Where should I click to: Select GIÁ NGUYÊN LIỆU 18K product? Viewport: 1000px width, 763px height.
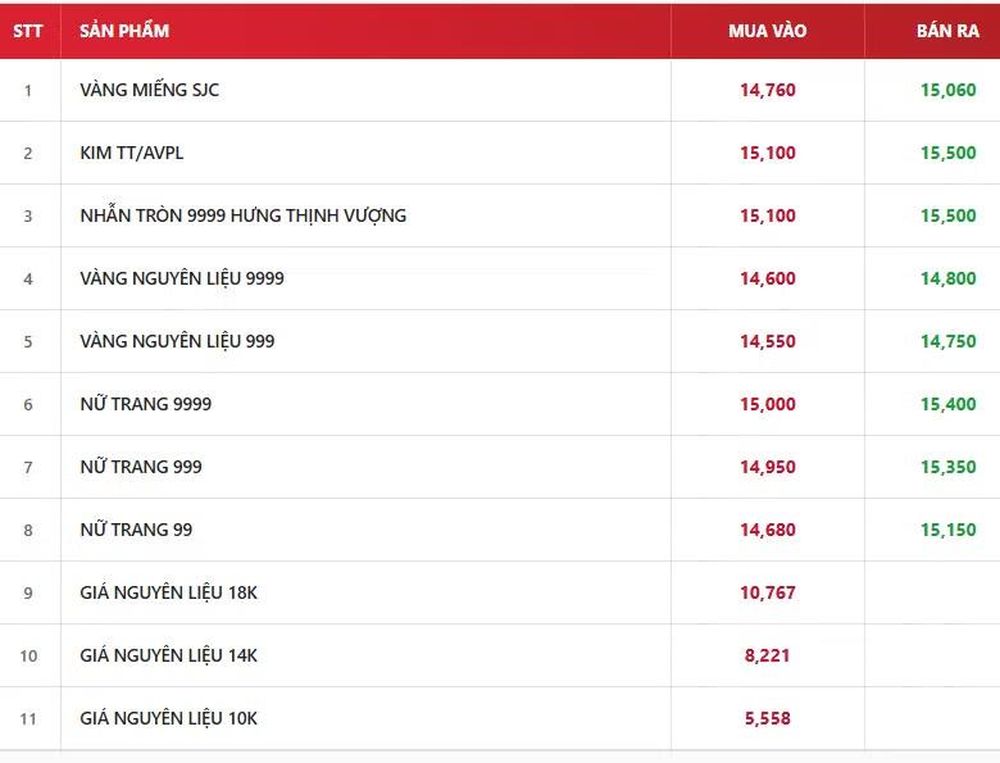coord(168,593)
